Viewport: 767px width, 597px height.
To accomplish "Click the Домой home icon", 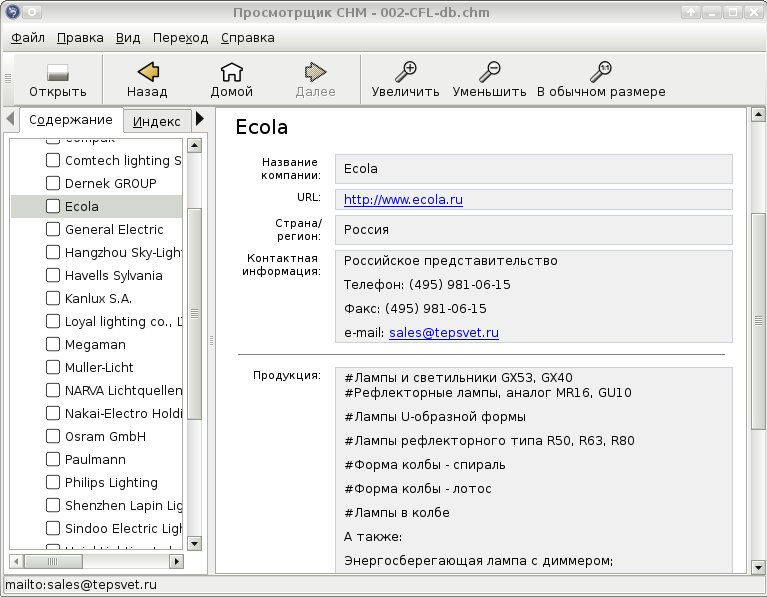I will coord(231,72).
